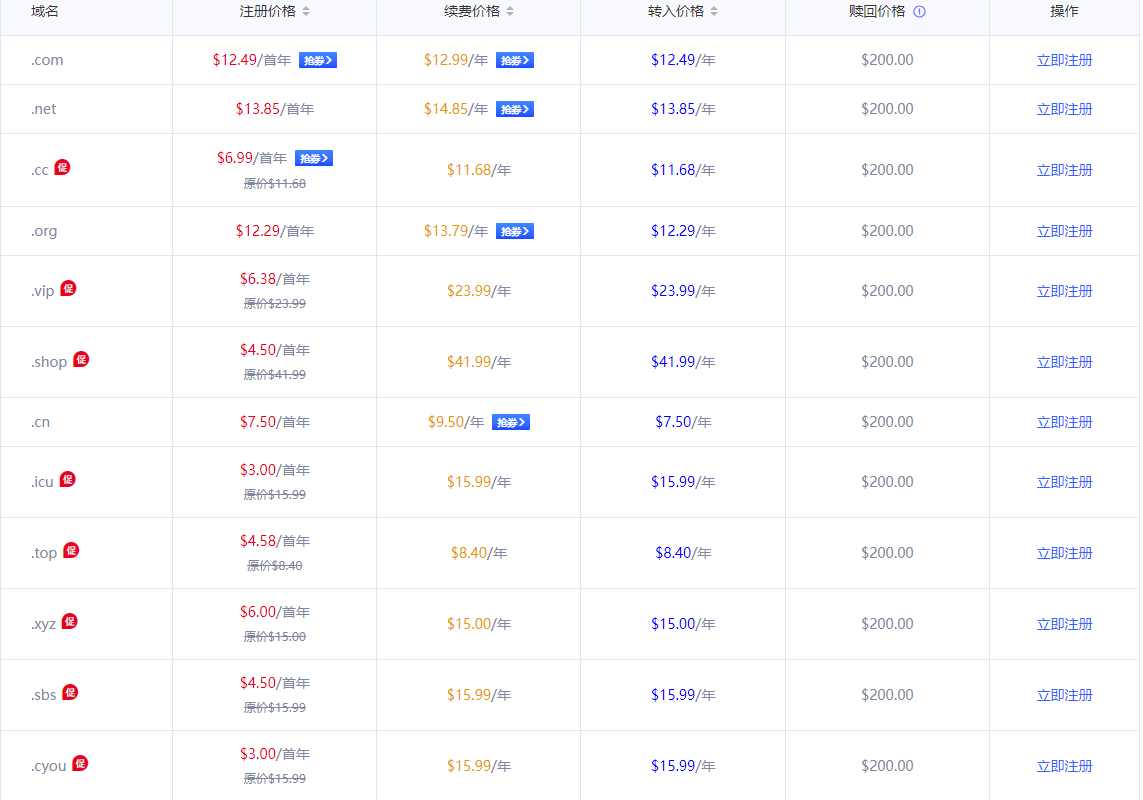This screenshot has height=800, width=1143.
Task: Click the red 促 promo badge beside .shop
Action: pos(81,360)
